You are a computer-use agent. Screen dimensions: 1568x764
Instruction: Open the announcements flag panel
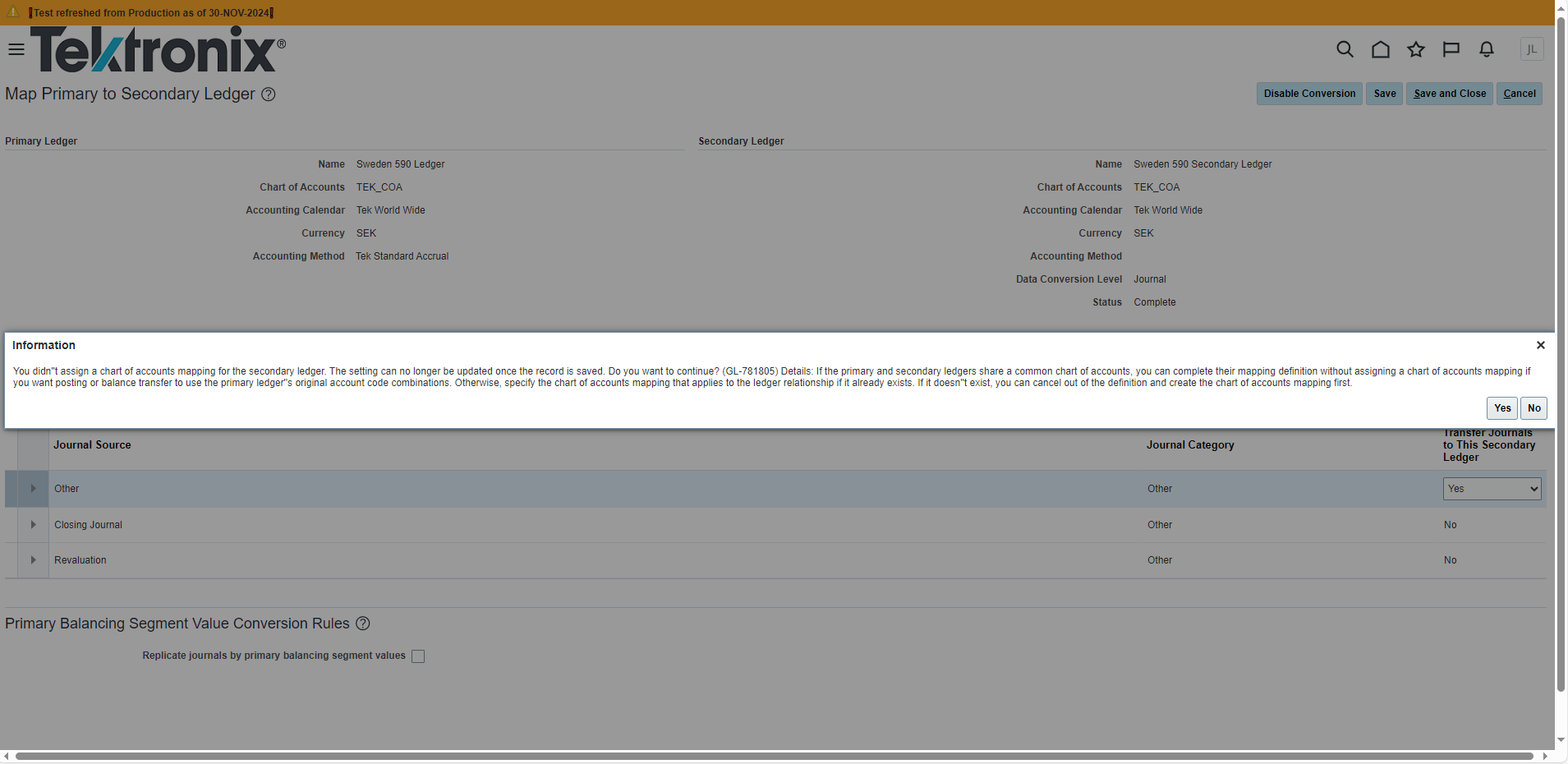[1450, 49]
